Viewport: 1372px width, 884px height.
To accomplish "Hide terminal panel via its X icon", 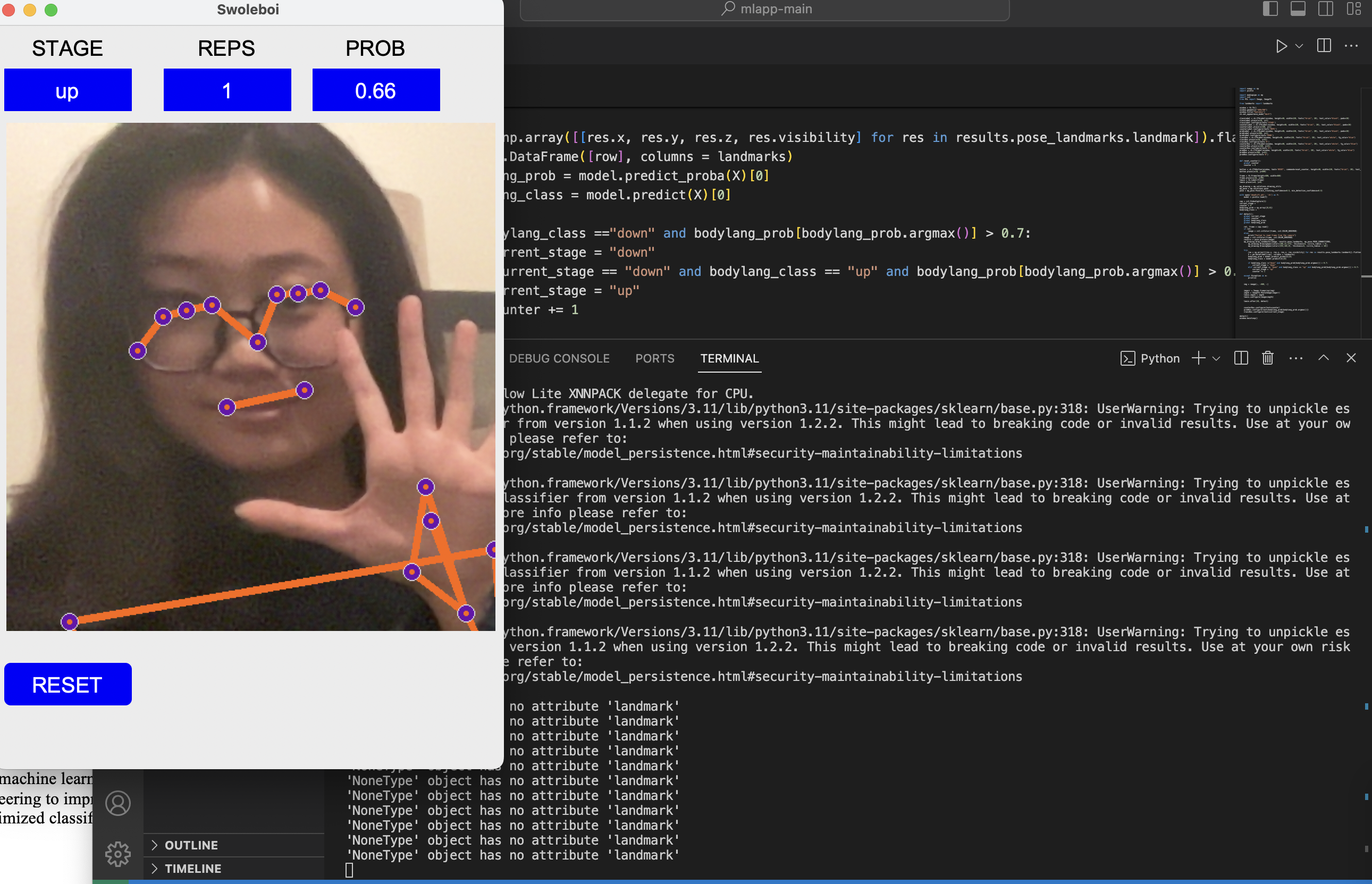I will pyautogui.click(x=1351, y=358).
